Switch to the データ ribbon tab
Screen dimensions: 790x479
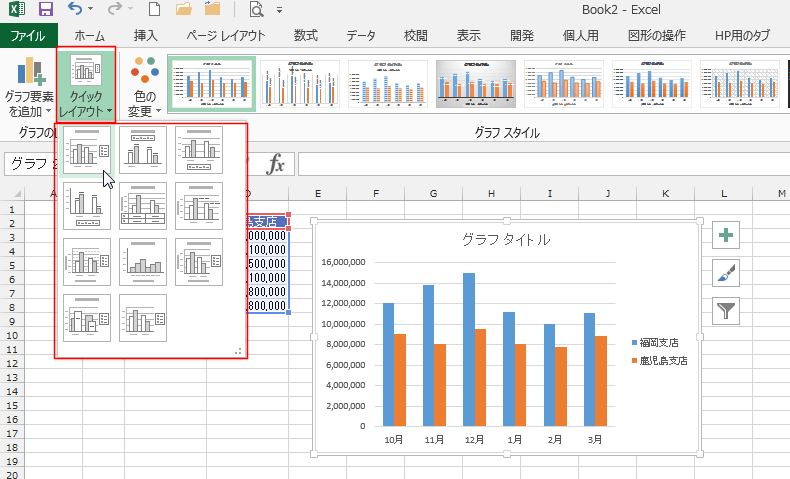361,35
